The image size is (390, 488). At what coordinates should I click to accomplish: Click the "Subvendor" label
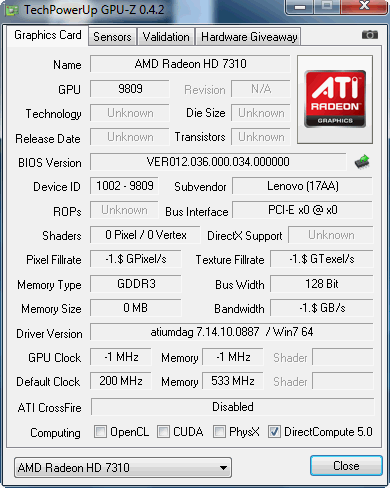(x=200, y=187)
